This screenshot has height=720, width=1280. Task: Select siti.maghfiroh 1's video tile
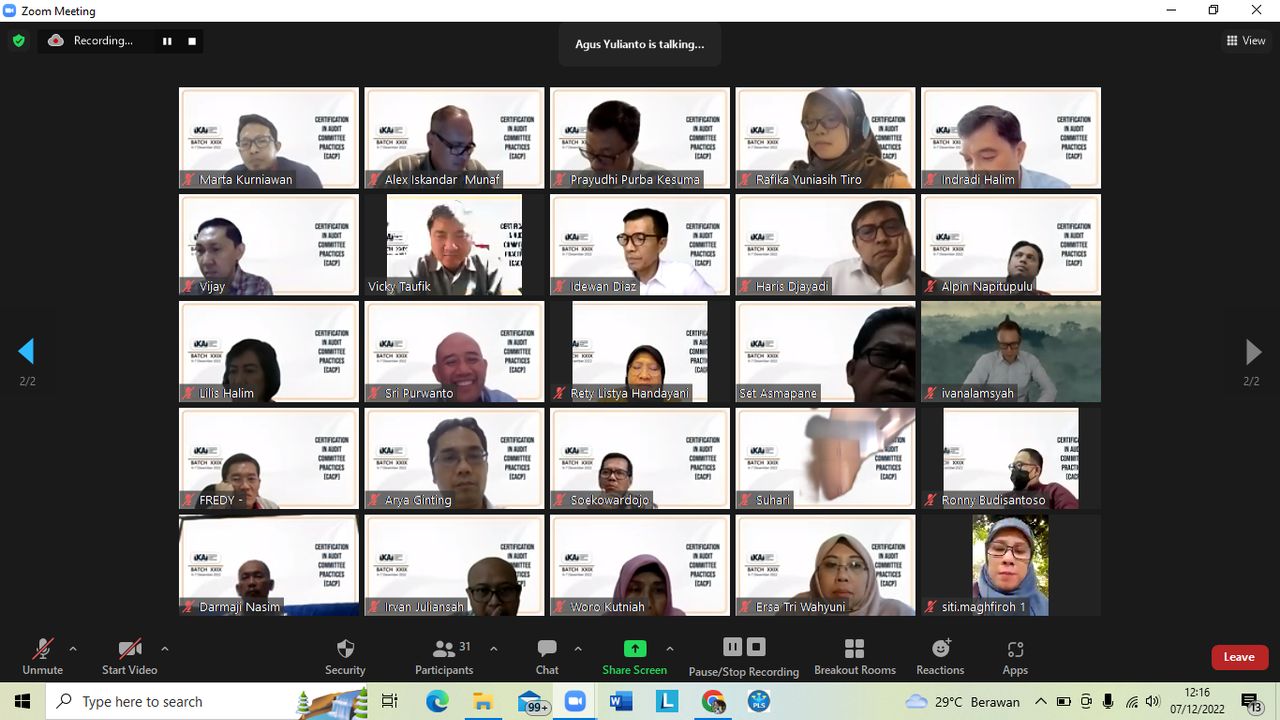pyautogui.click(x=1011, y=565)
